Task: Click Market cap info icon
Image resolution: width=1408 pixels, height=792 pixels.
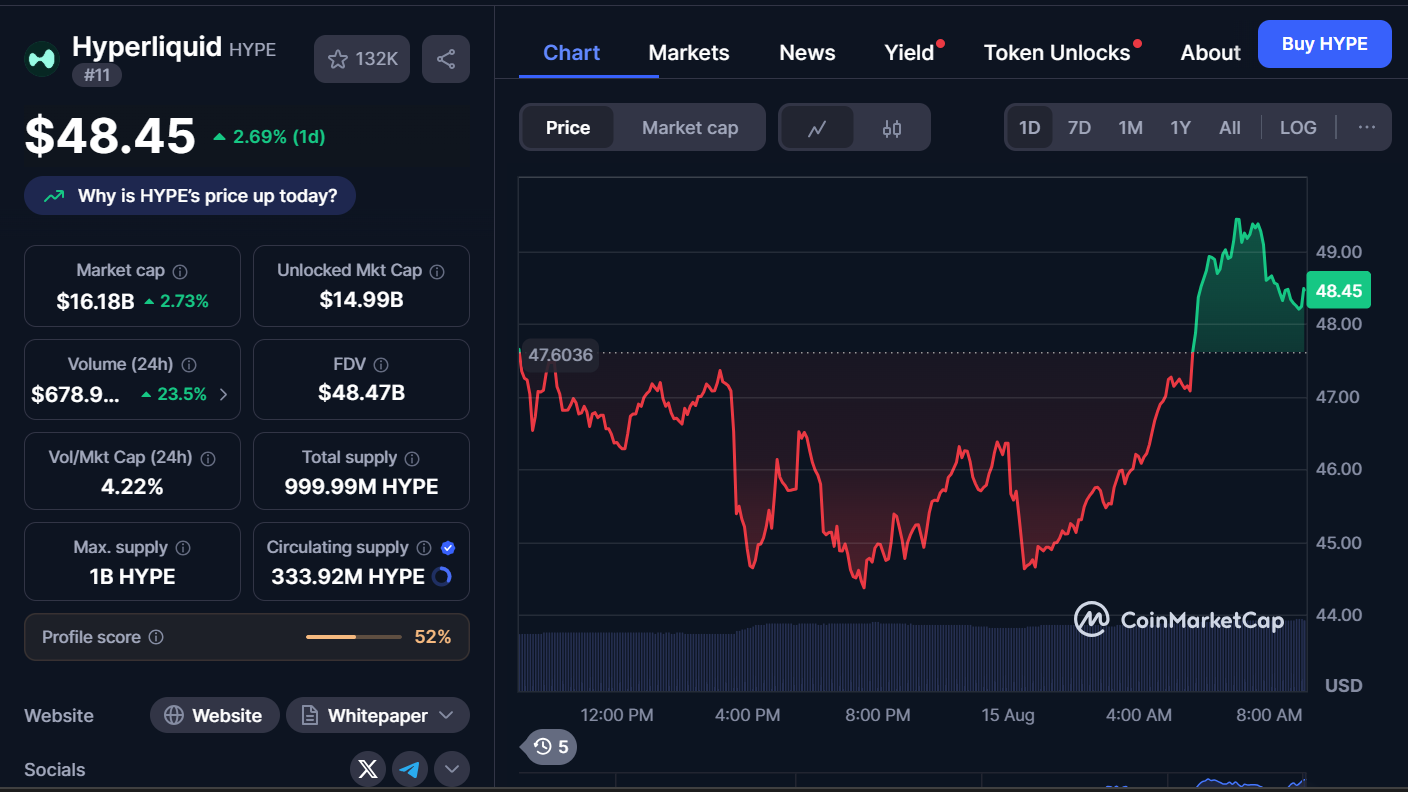Action: (180, 271)
